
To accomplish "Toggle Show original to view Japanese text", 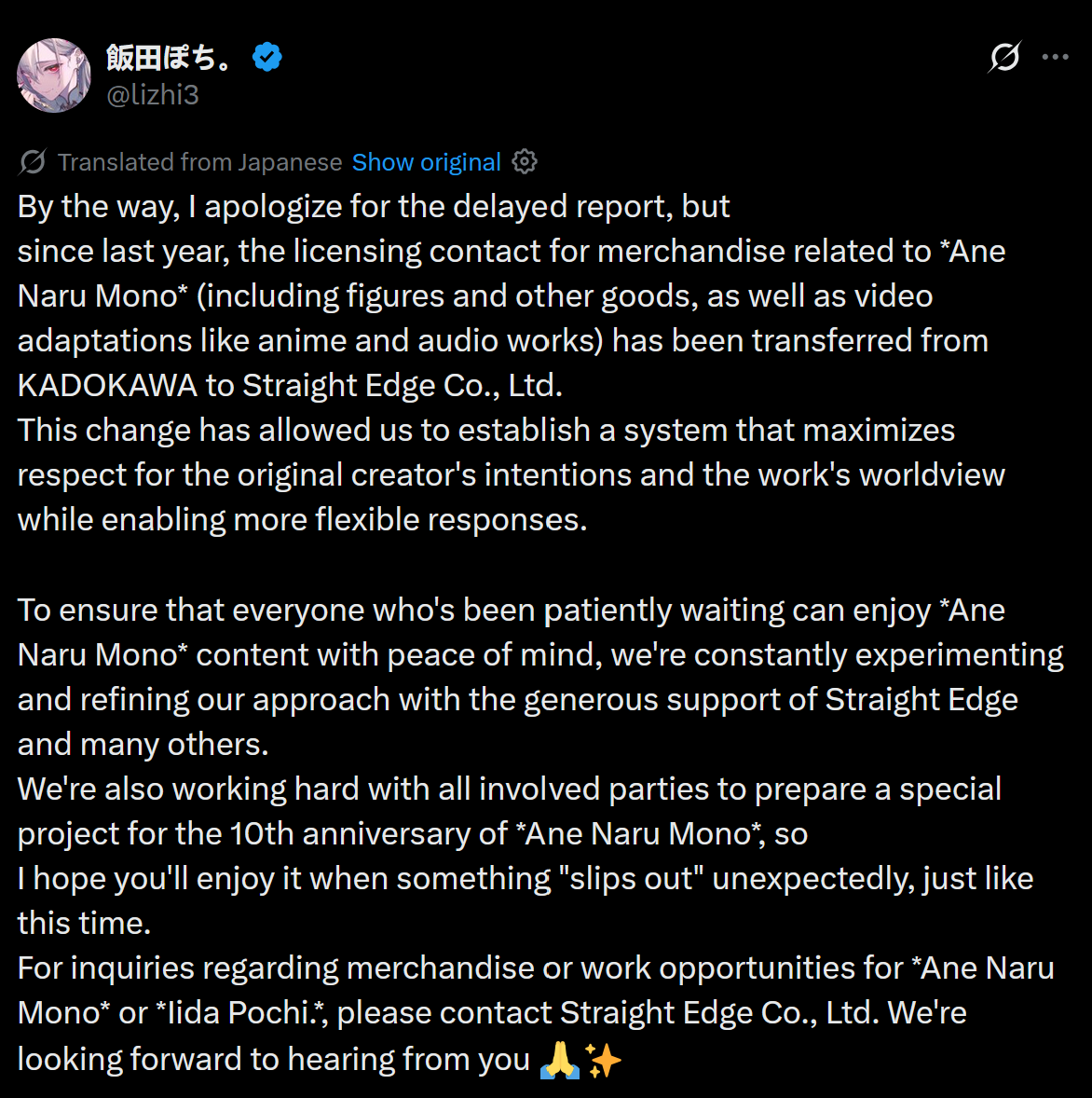I will 426,162.
